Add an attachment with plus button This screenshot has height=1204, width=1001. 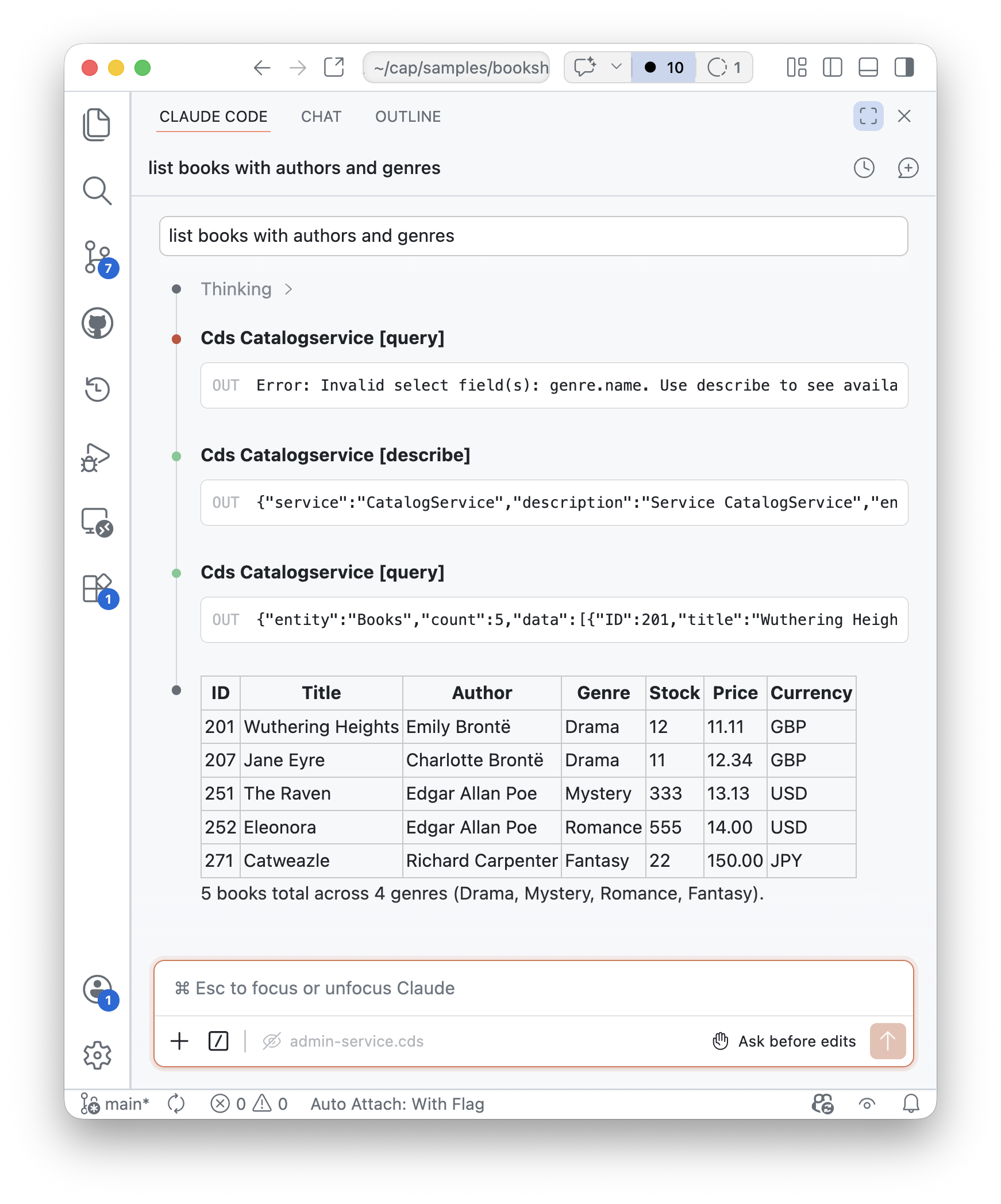pos(180,1041)
